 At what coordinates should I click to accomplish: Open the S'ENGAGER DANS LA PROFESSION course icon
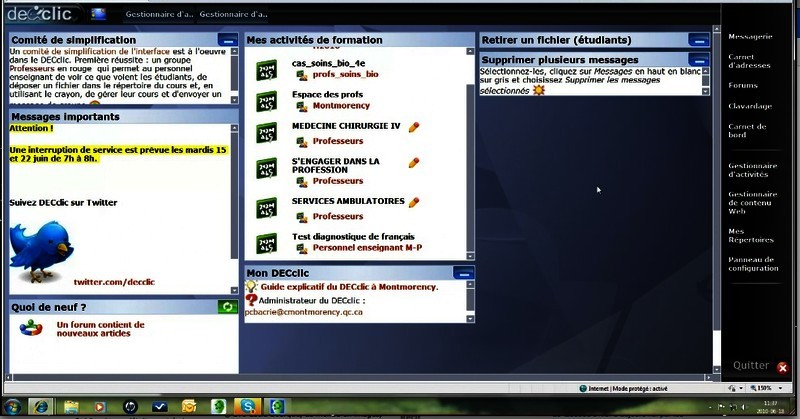click(x=266, y=168)
